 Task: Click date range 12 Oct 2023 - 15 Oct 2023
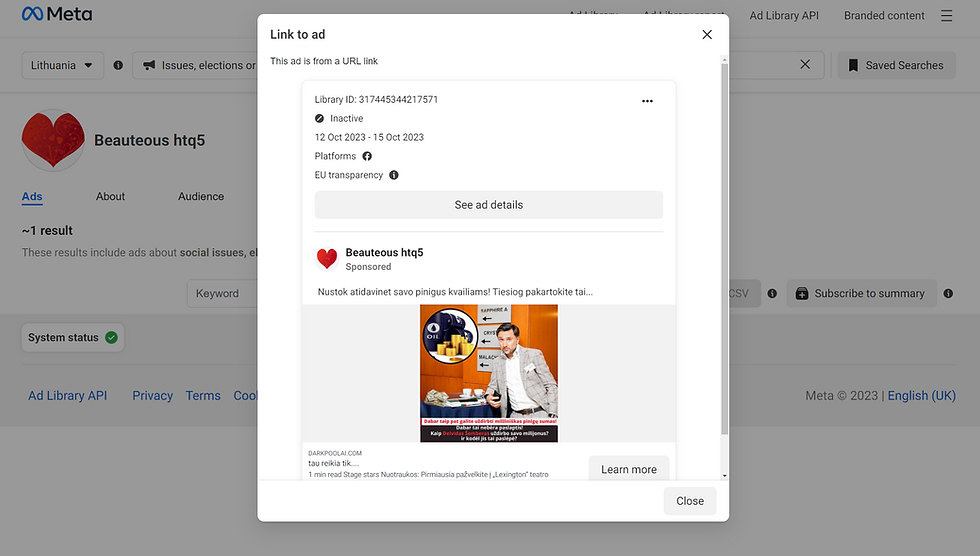[x=369, y=137]
